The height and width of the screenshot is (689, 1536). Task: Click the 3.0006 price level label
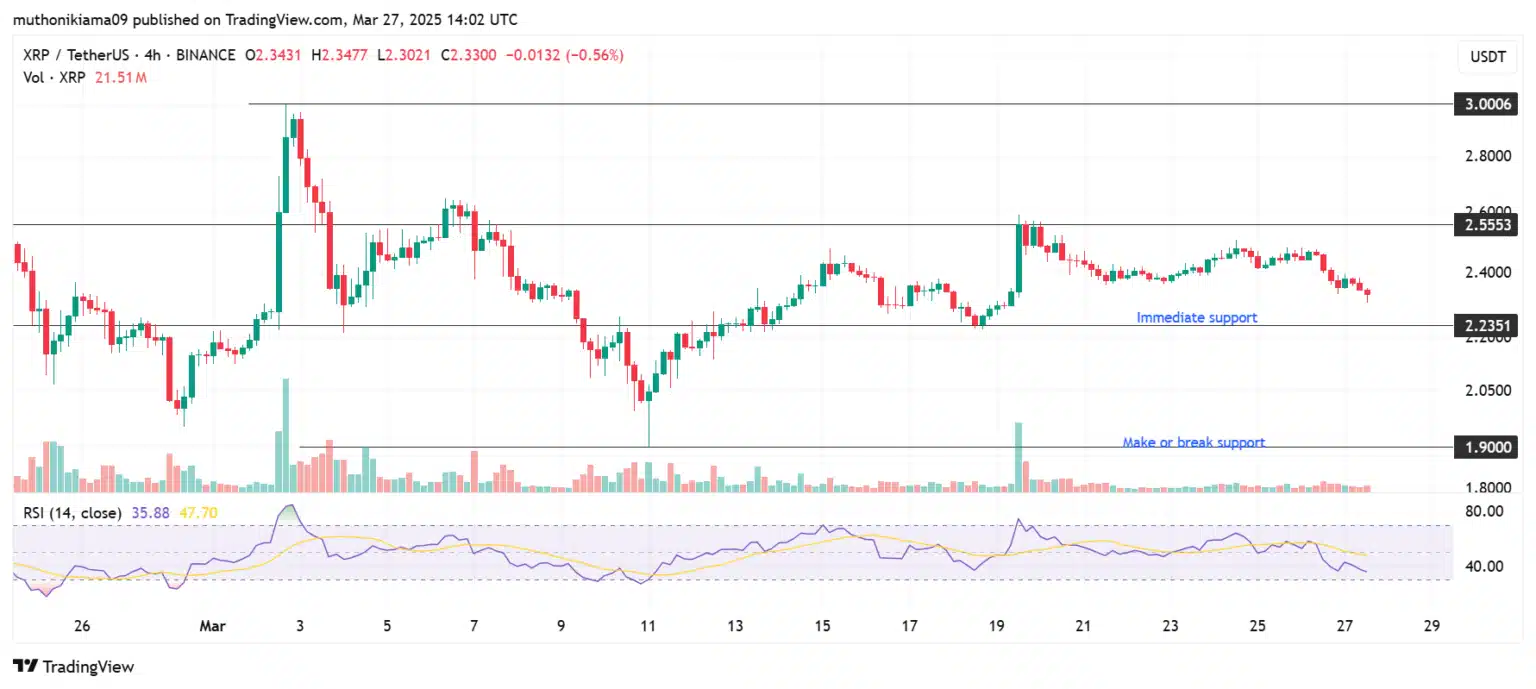(x=1484, y=104)
